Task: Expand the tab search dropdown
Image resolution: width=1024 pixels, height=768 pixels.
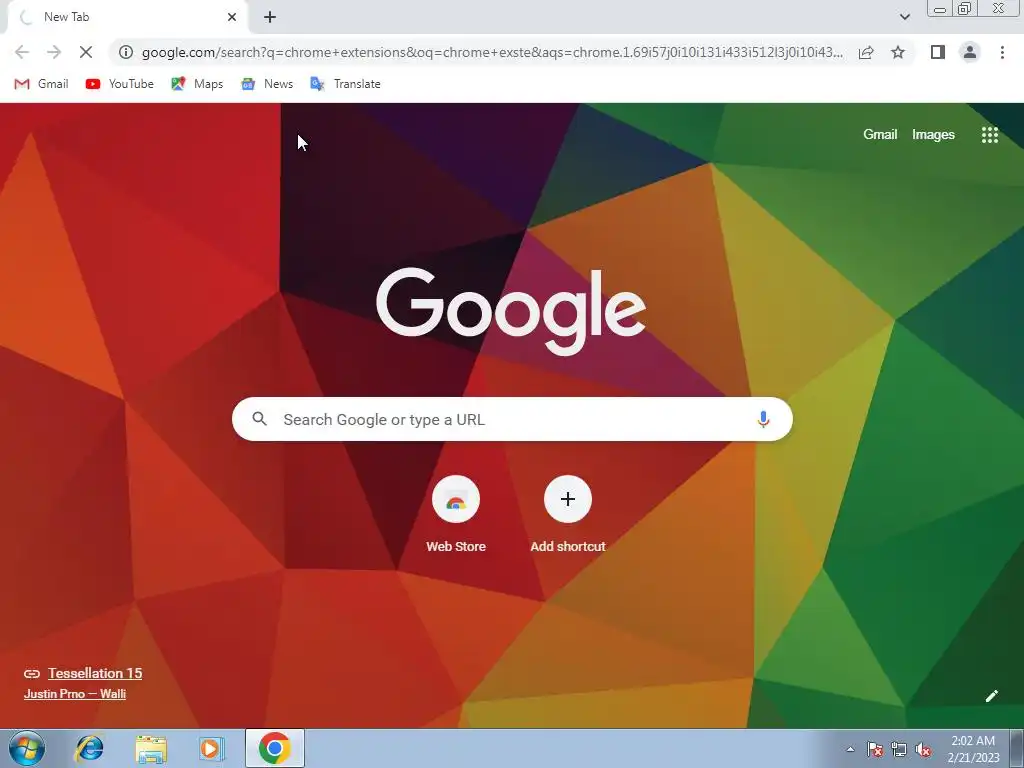Action: 904,17
